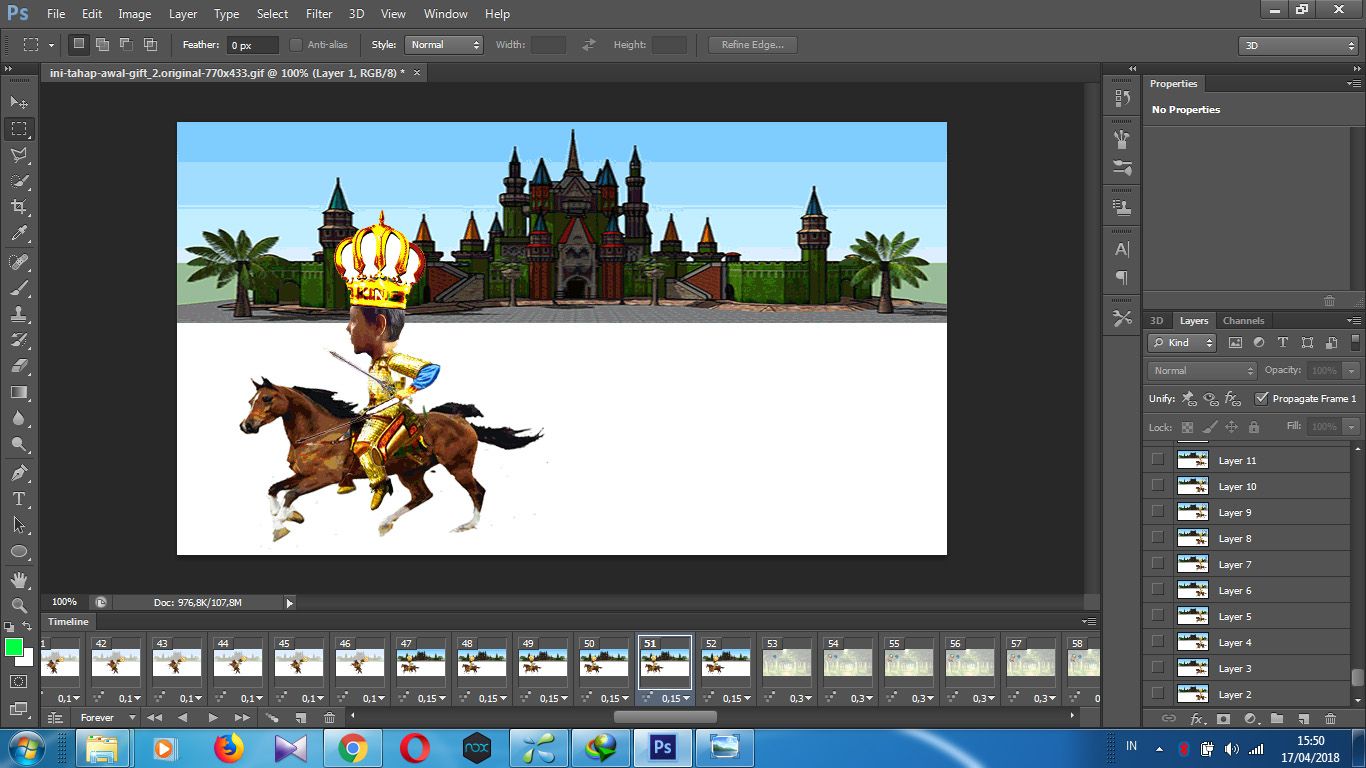Select frame 48 in the timeline

pos(483,662)
